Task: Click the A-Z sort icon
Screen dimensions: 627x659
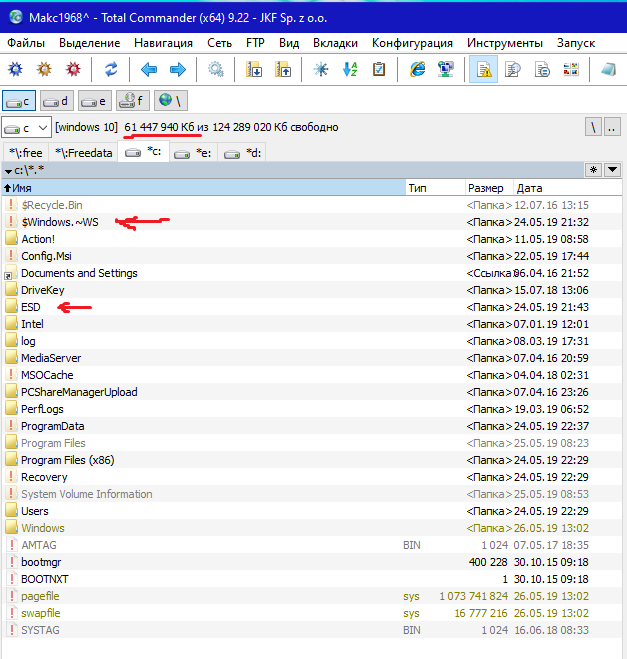Action: (x=350, y=69)
